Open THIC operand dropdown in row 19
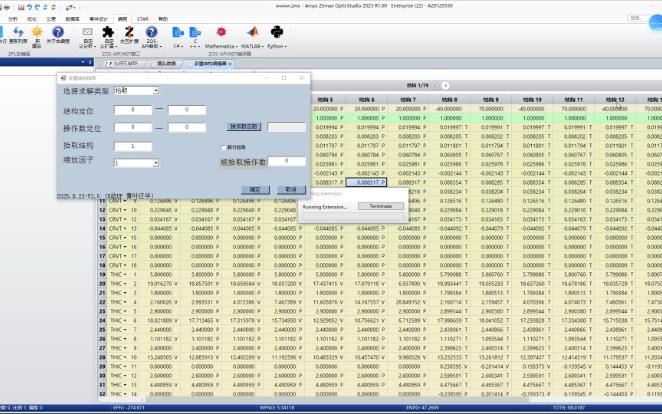 tap(125, 275)
